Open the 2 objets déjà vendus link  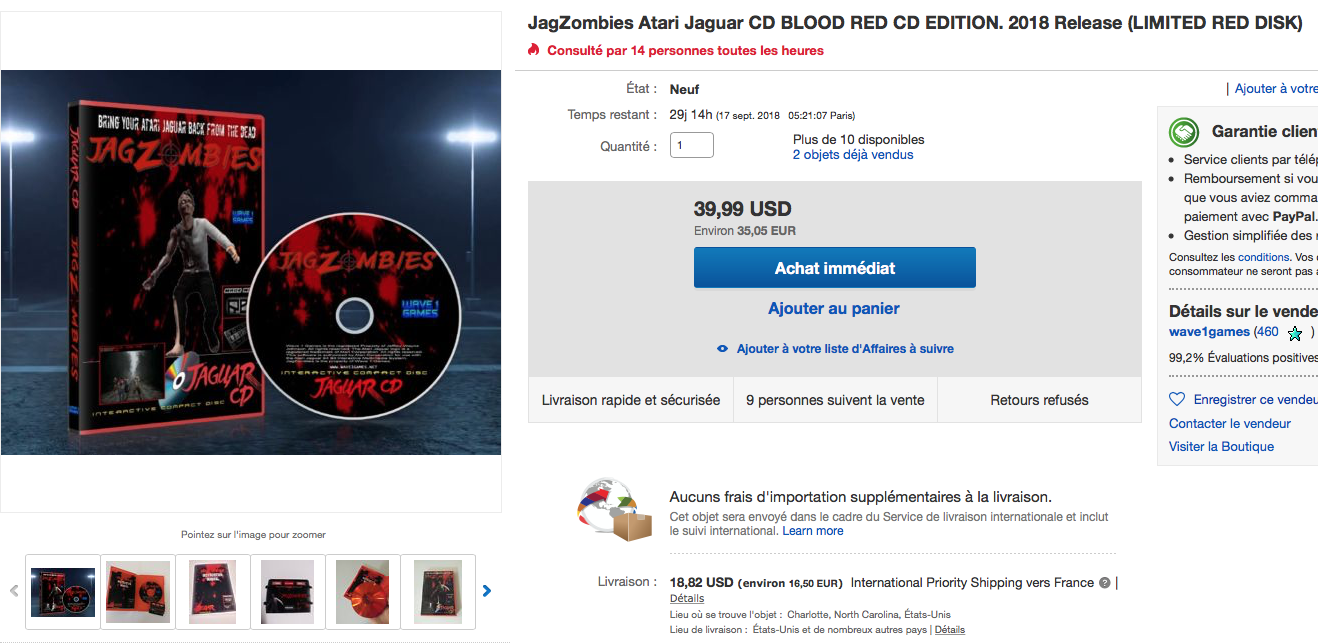coord(853,155)
